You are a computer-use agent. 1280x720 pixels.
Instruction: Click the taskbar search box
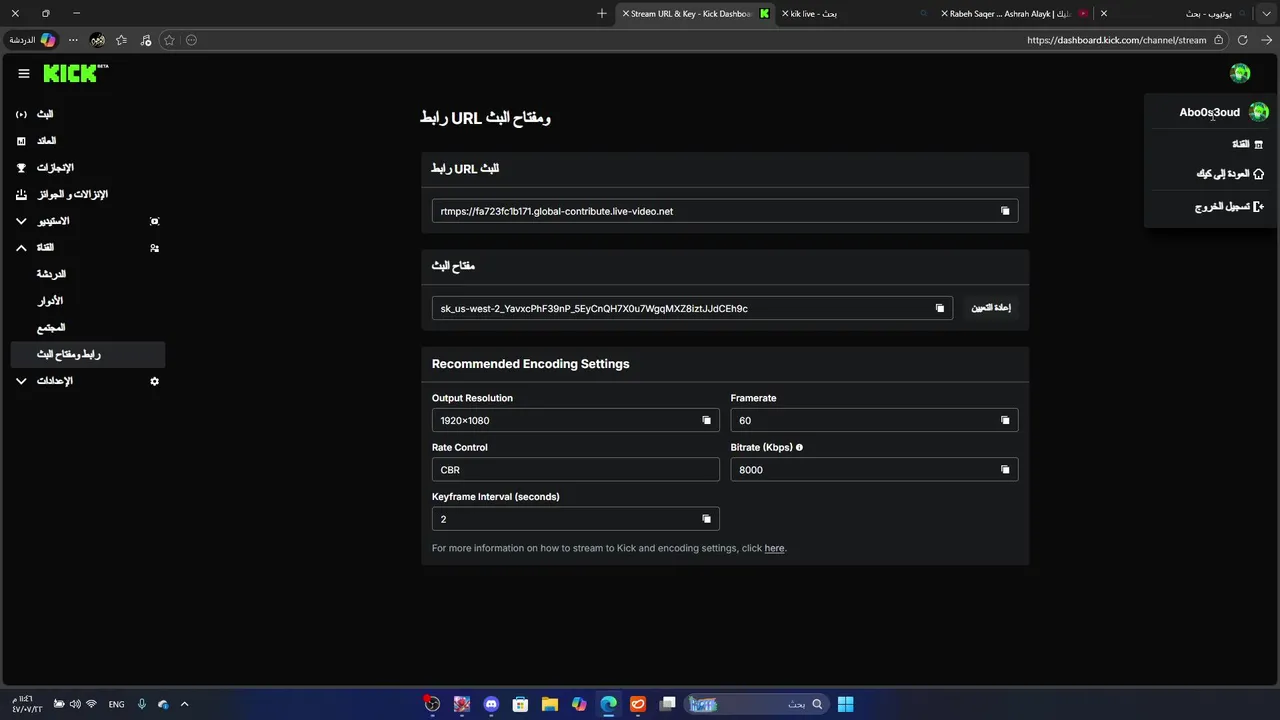pos(757,704)
